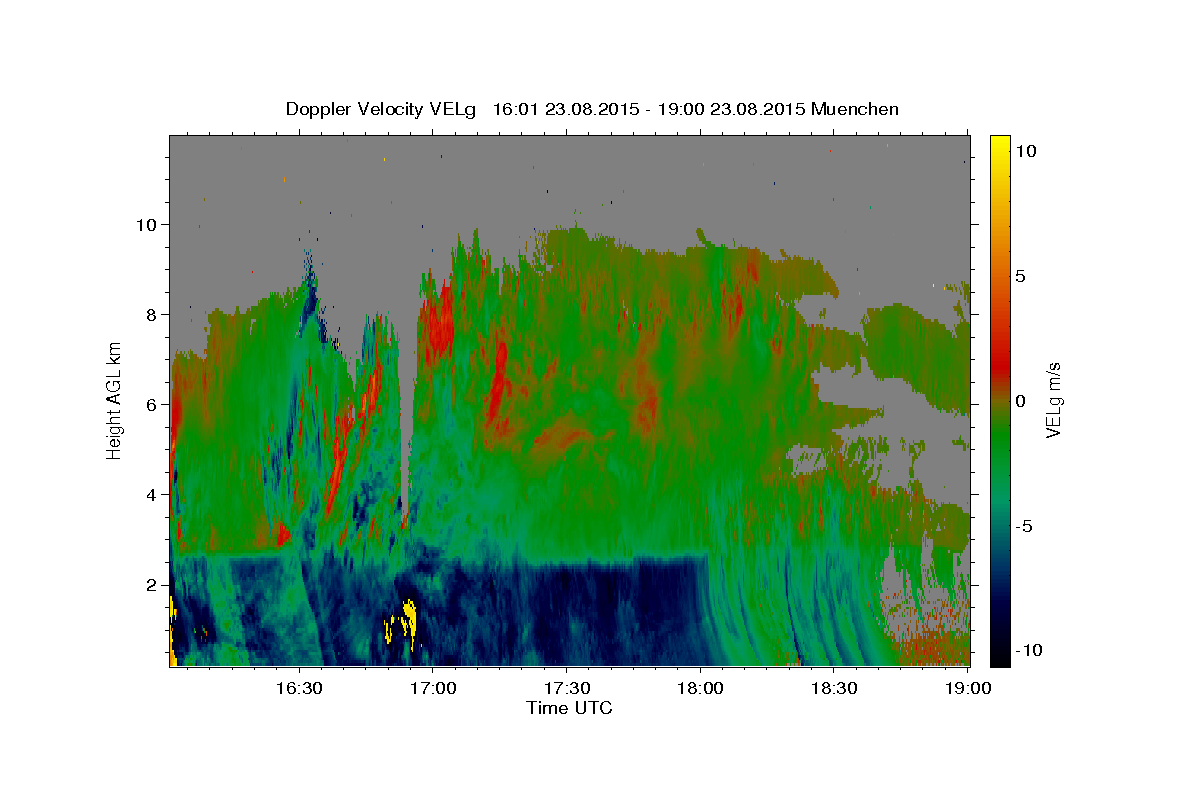This screenshot has height=800, width=1200.
Task: Click the "Muenchen" location text in title
Action: tap(855, 109)
